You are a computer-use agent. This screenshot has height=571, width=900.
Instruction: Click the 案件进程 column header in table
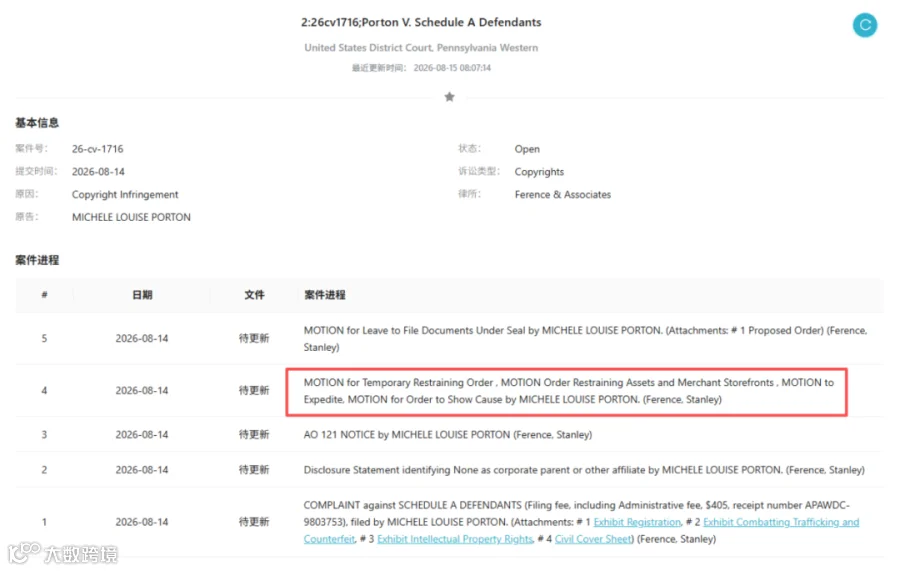[325, 295]
